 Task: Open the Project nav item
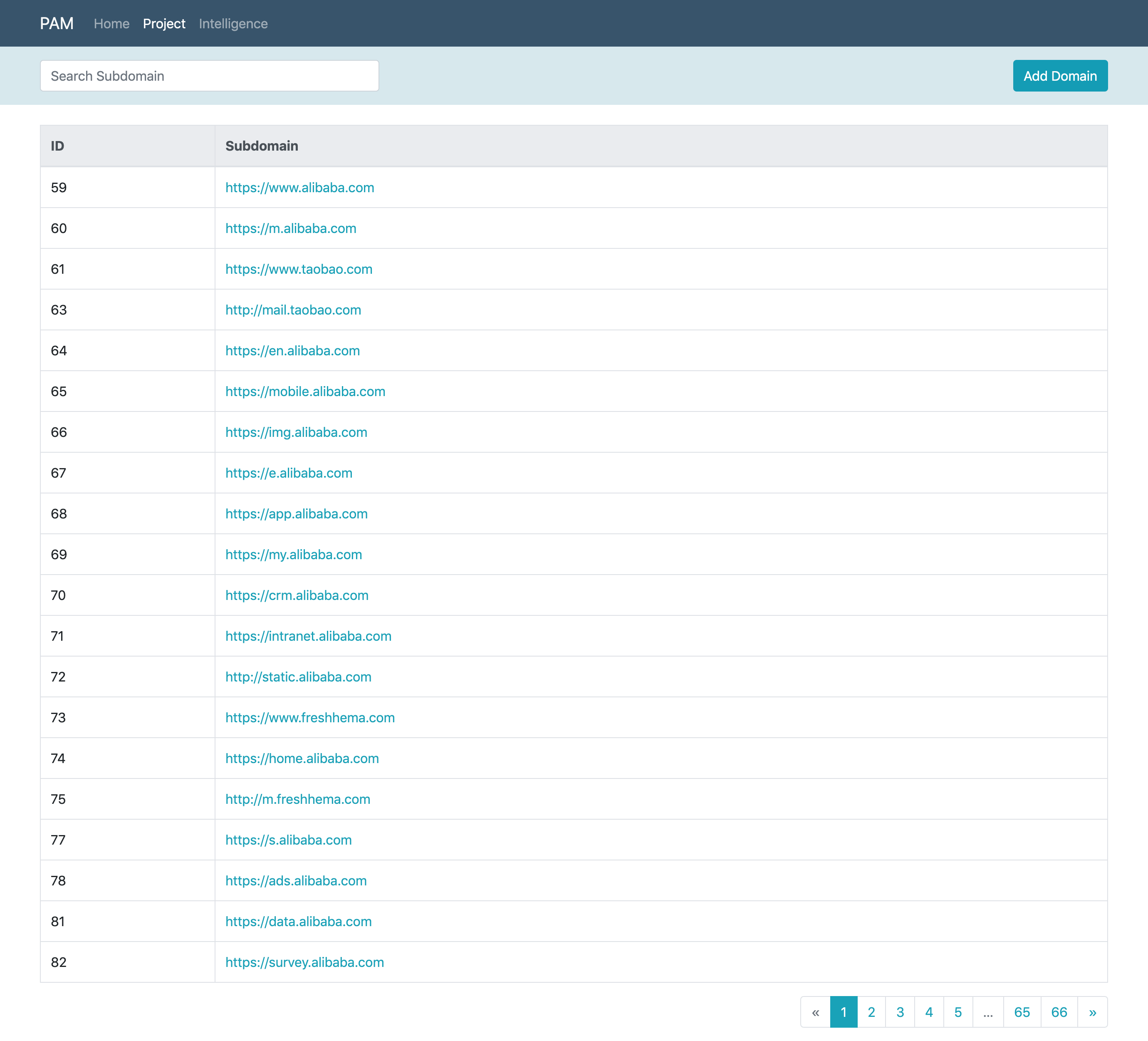(164, 23)
